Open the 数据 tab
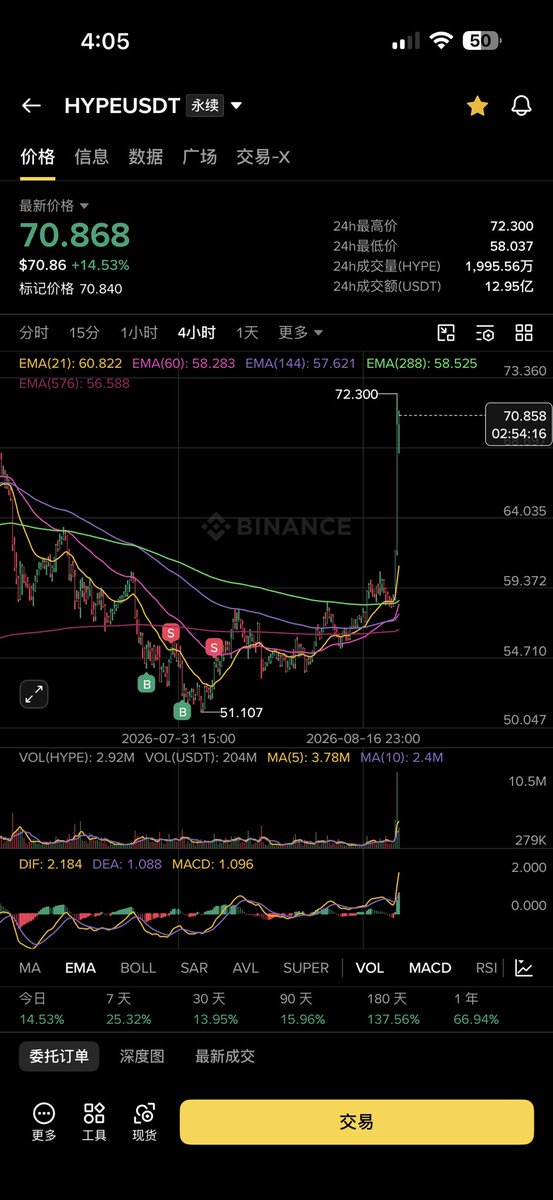The height and width of the screenshot is (1200, 553). point(146,157)
